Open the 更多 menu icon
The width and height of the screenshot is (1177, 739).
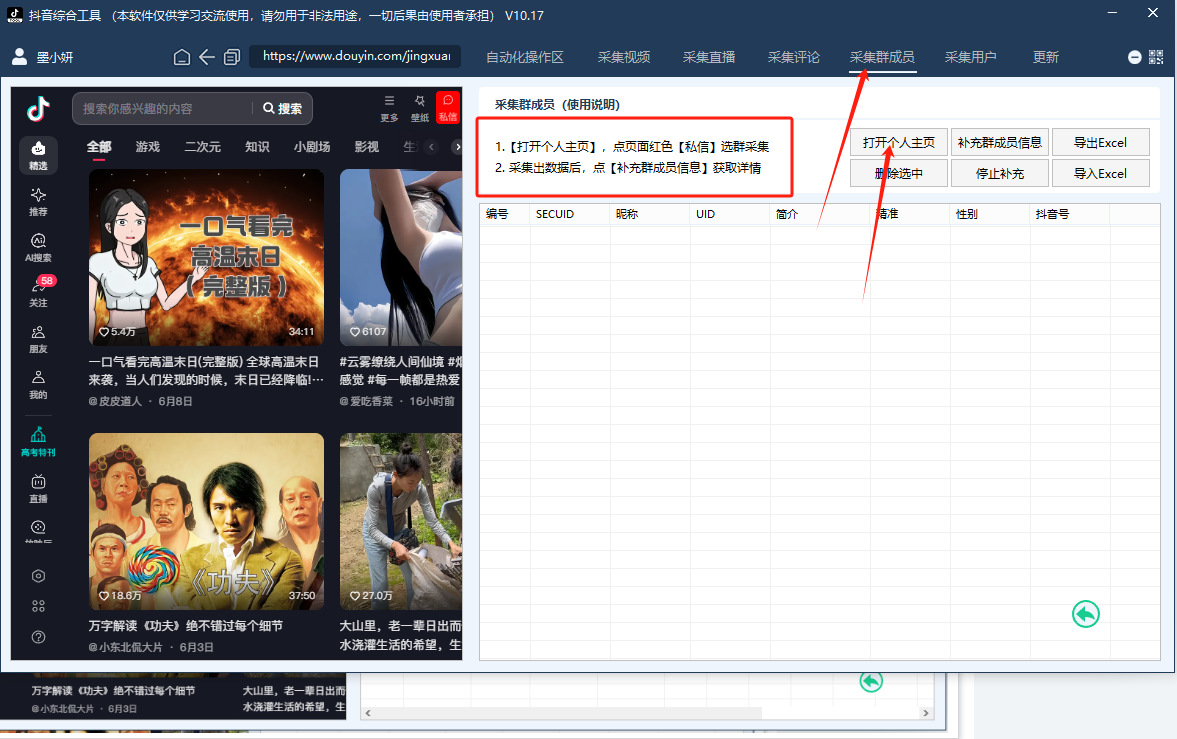(389, 108)
